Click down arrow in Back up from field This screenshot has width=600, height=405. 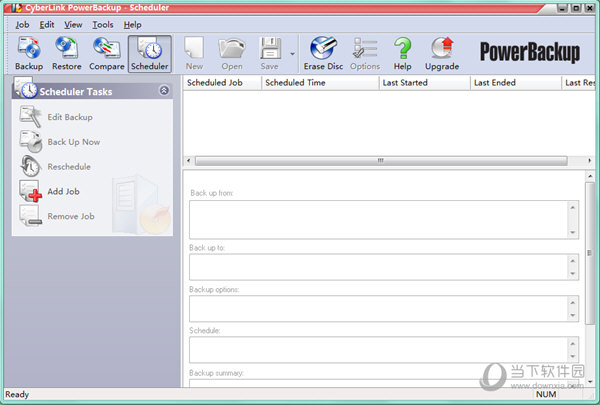572,232
